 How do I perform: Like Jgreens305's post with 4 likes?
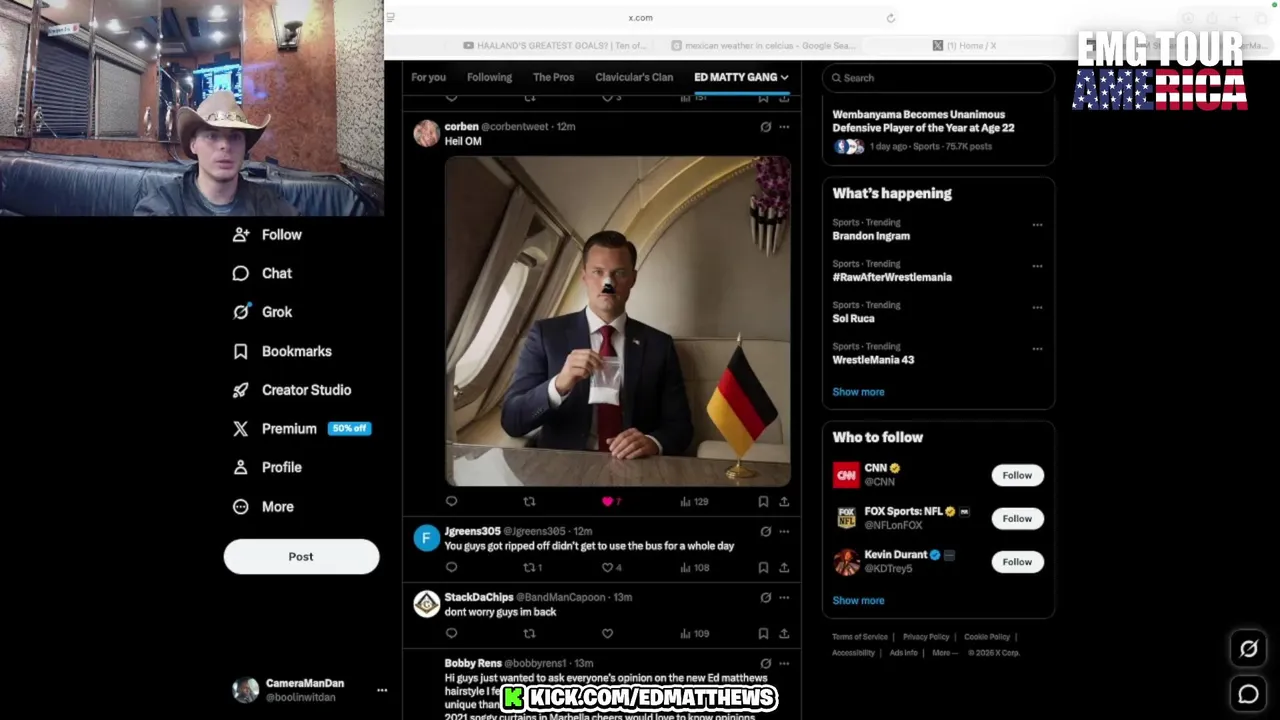pyautogui.click(x=611, y=567)
